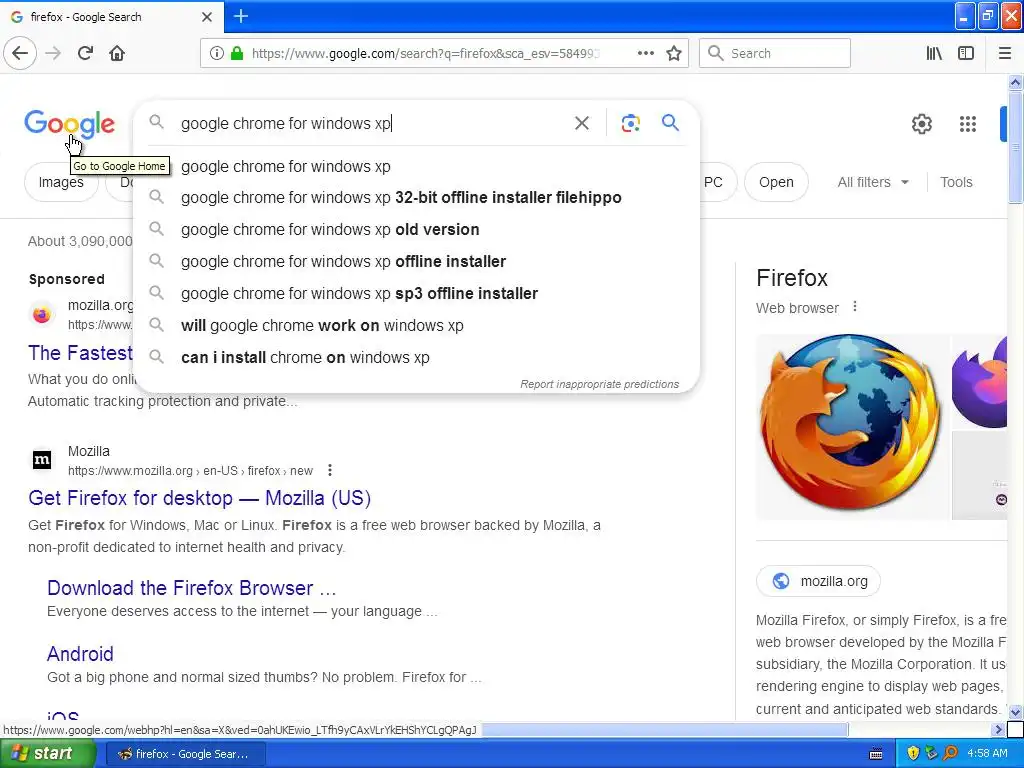Click the vertical scrollbar down arrow
The image size is (1024, 768).
point(1015,712)
